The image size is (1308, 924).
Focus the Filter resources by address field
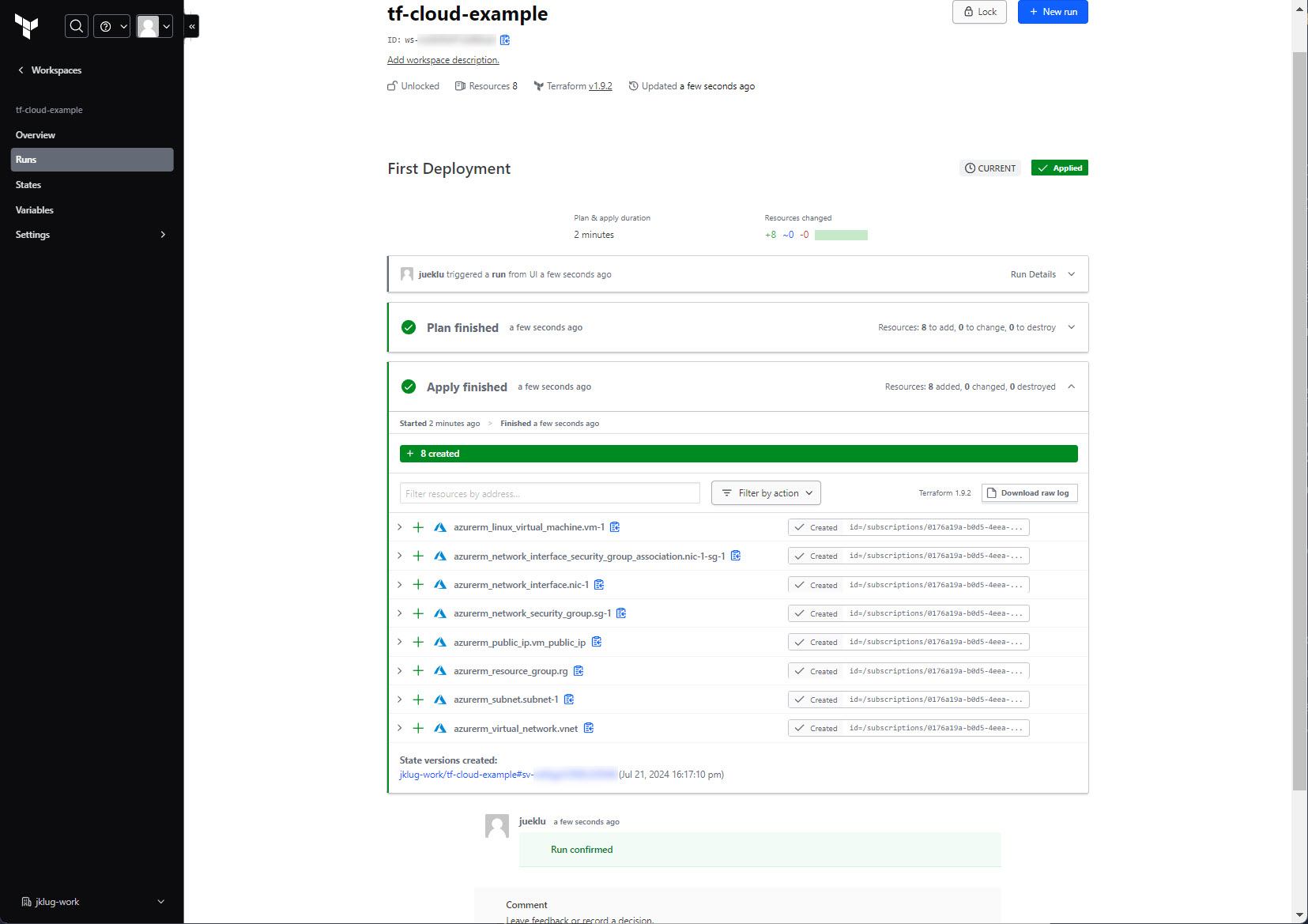(549, 493)
